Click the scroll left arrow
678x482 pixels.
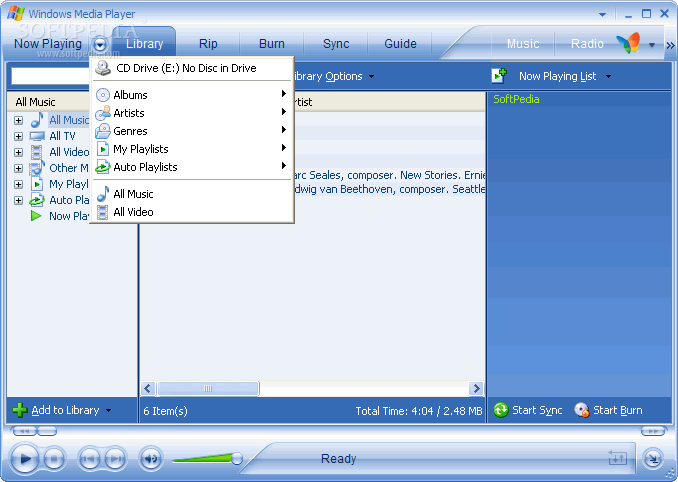click(x=147, y=388)
